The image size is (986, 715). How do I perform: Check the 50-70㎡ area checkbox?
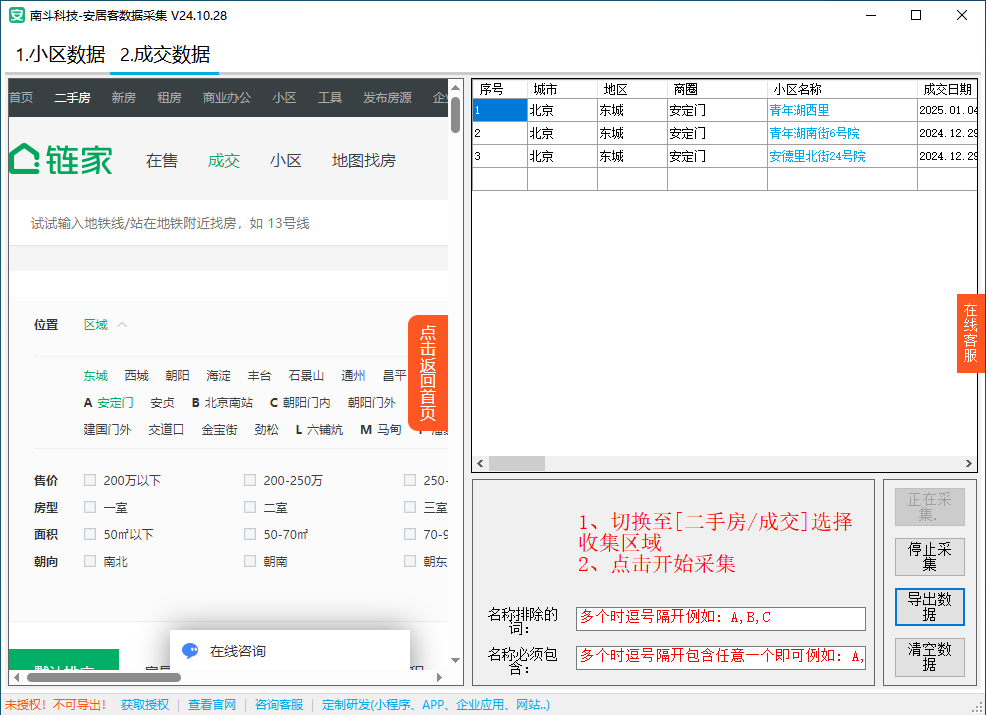pos(250,534)
